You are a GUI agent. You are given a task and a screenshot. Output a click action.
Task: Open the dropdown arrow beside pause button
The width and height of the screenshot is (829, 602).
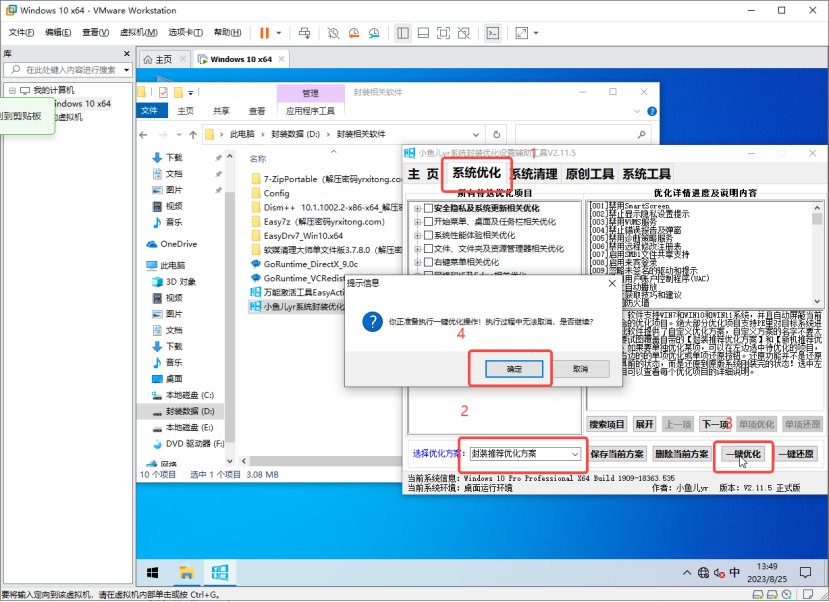click(279, 33)
